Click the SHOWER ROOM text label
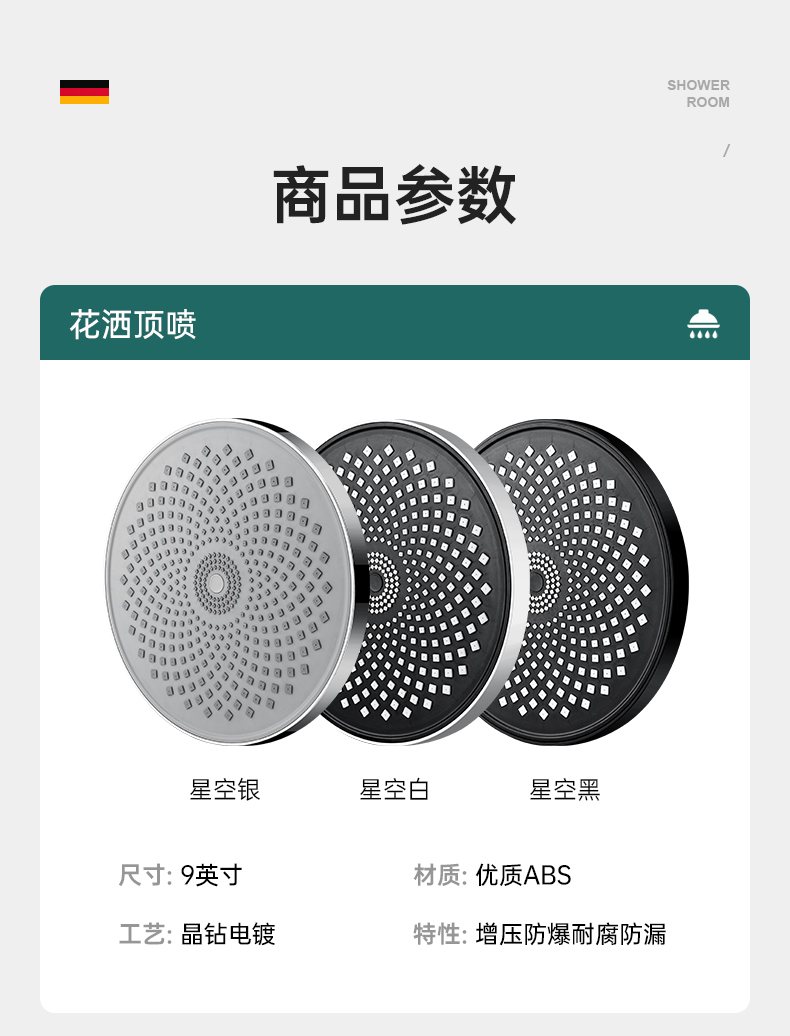This screenshot has height=1036, width=790. 698,94
